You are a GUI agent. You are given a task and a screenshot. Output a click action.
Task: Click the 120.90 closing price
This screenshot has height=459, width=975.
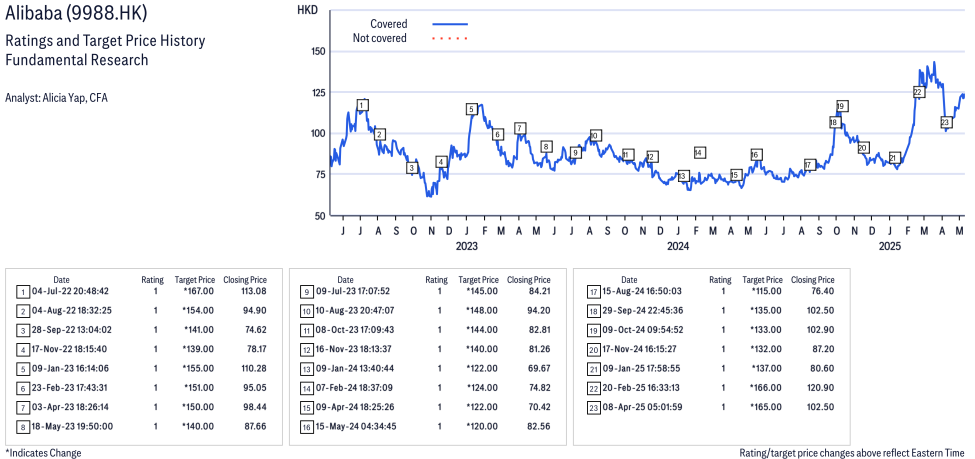coord(821,387)
